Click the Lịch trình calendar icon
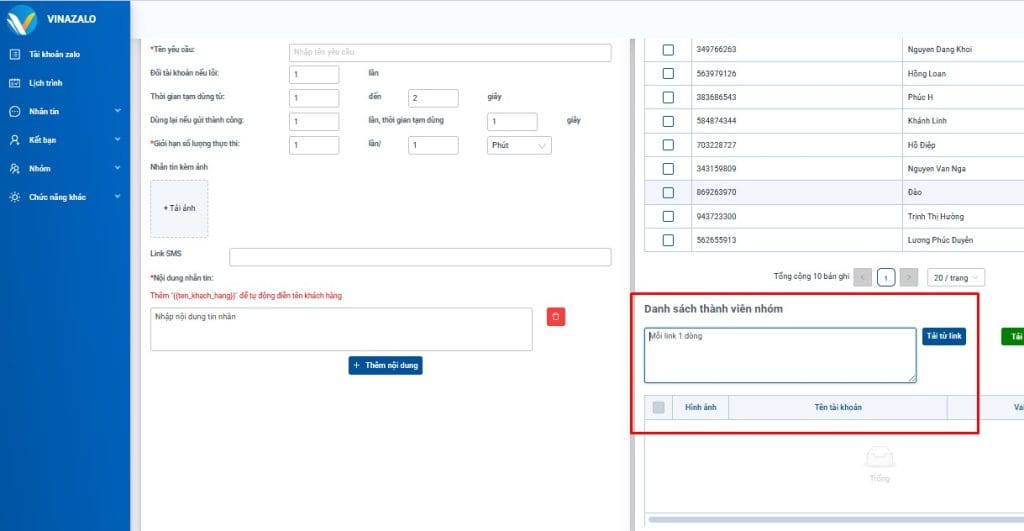Image resolution: width=1024 pixels, height=531 pixels. (14, 83)
